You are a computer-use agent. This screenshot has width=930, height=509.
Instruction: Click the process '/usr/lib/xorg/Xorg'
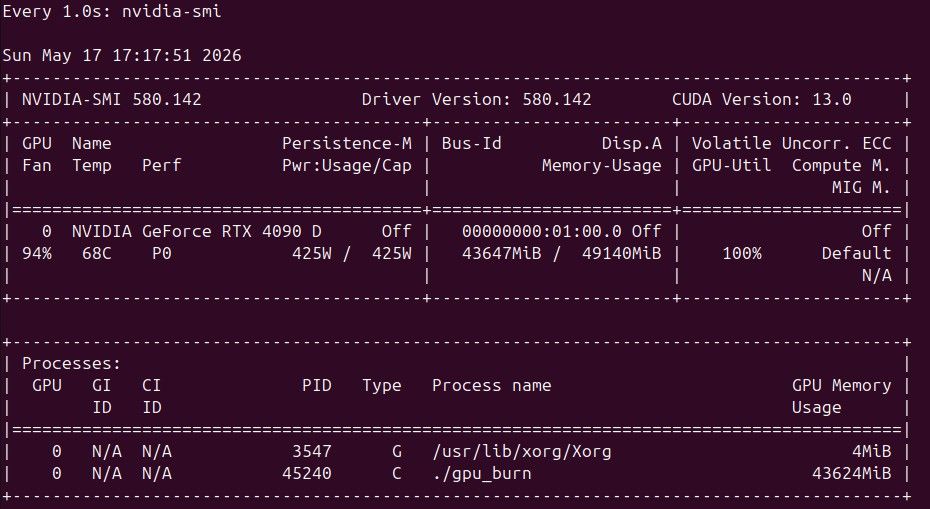(522, 451)
